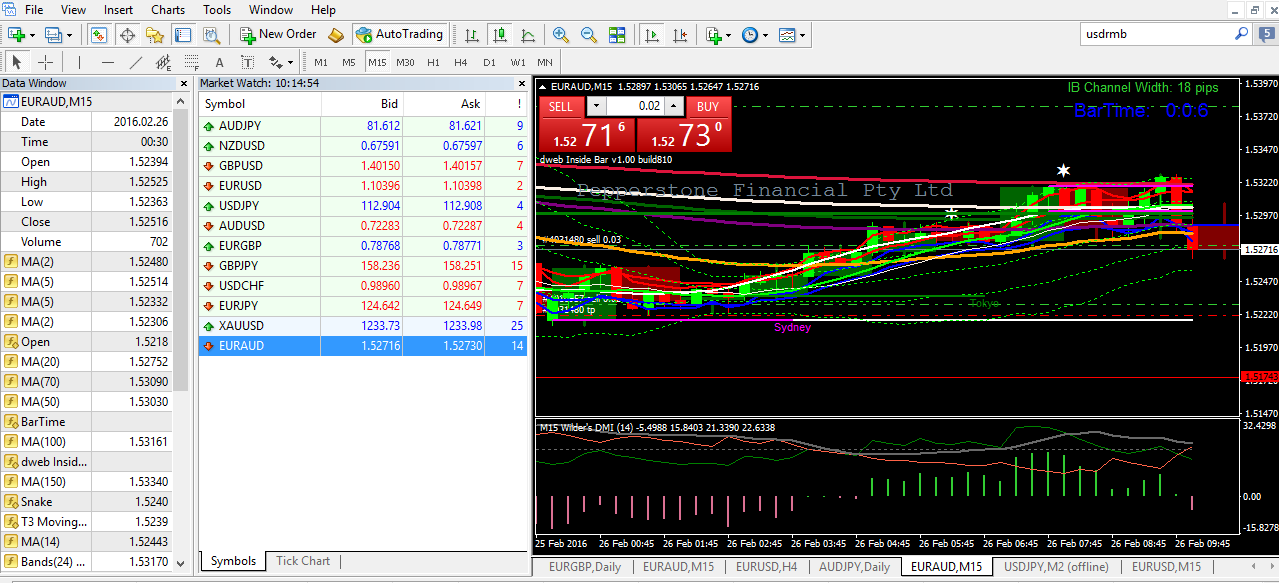
Task: Switch timeframe to D1
Action: coord(489,62)
